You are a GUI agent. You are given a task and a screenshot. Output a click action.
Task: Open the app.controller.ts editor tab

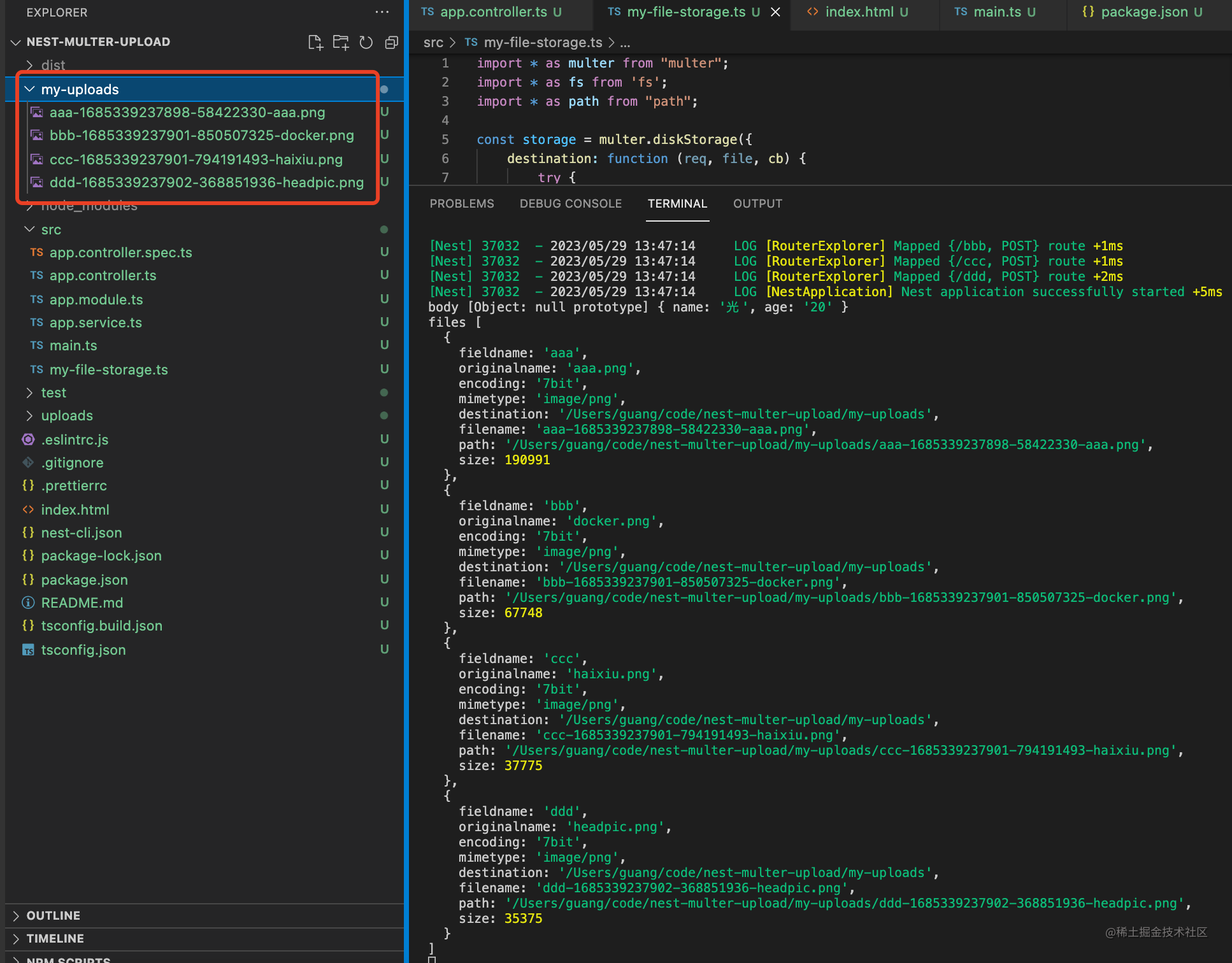(x=493, y=12)
